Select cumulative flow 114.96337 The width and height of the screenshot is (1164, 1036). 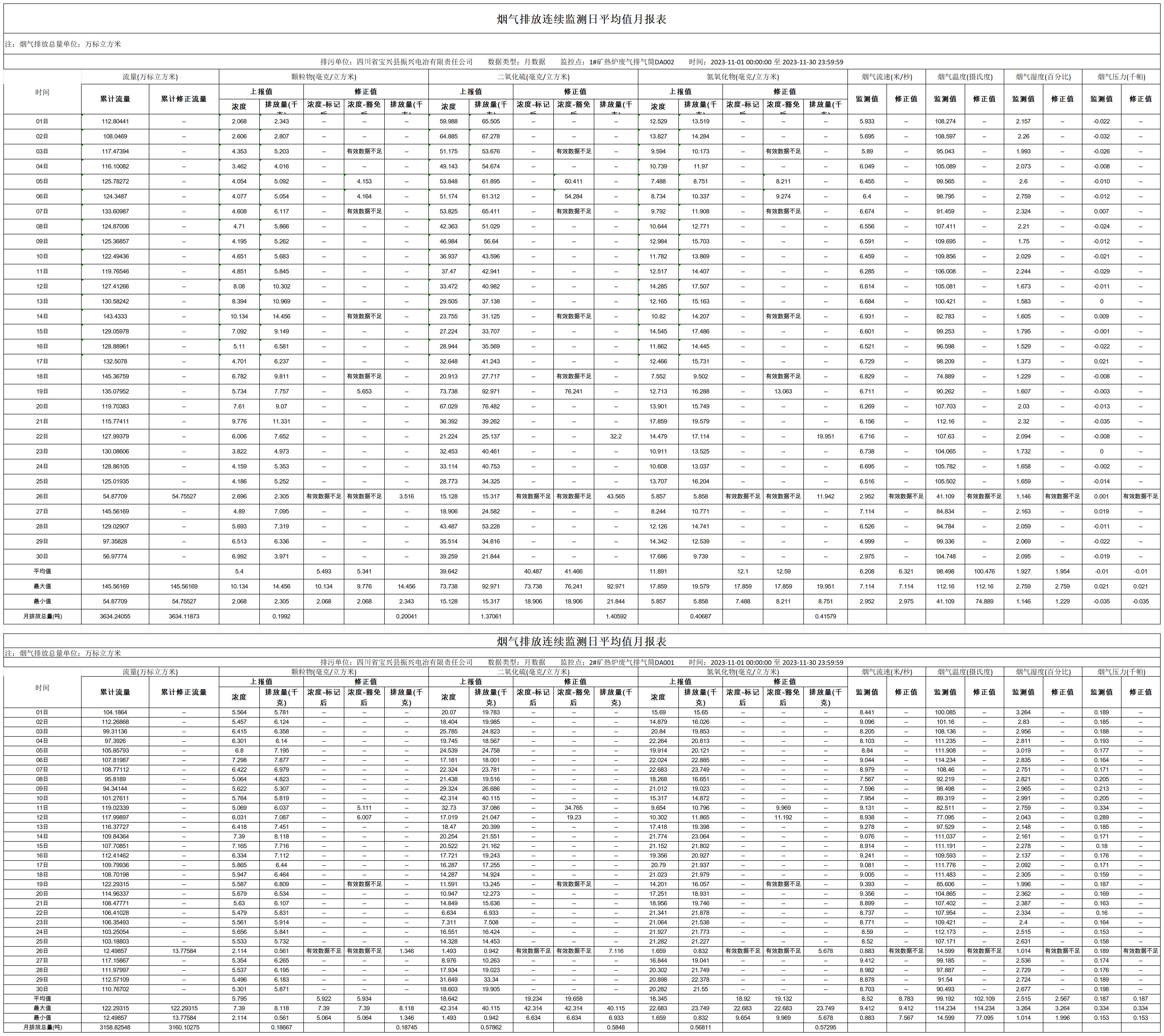115,894
